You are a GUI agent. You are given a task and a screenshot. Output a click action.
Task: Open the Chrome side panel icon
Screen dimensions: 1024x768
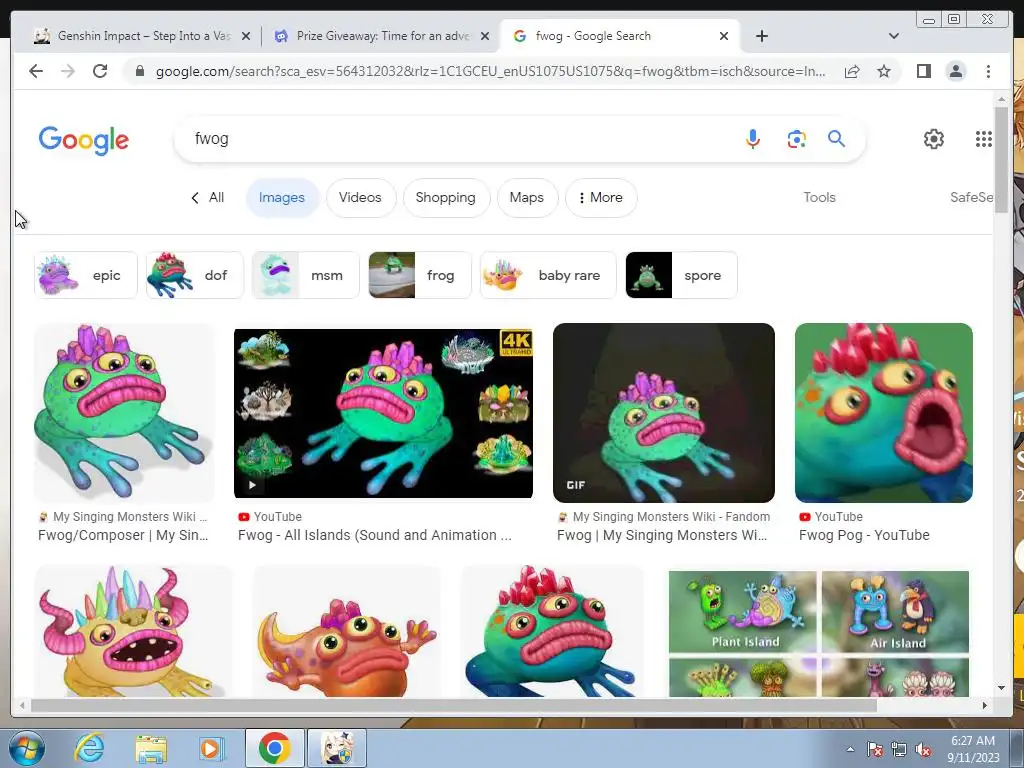tap(923, 71)
